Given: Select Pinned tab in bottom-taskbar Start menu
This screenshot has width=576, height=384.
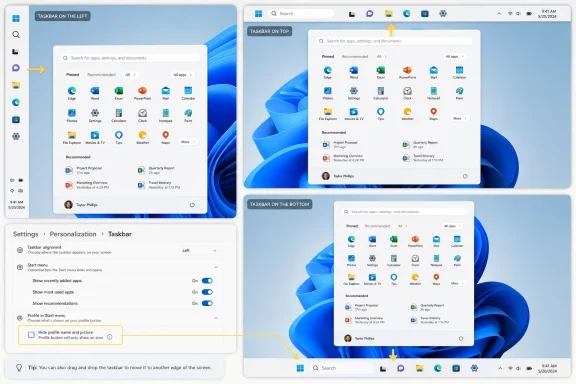Looking at the screenshot, I should coord(352,226).
